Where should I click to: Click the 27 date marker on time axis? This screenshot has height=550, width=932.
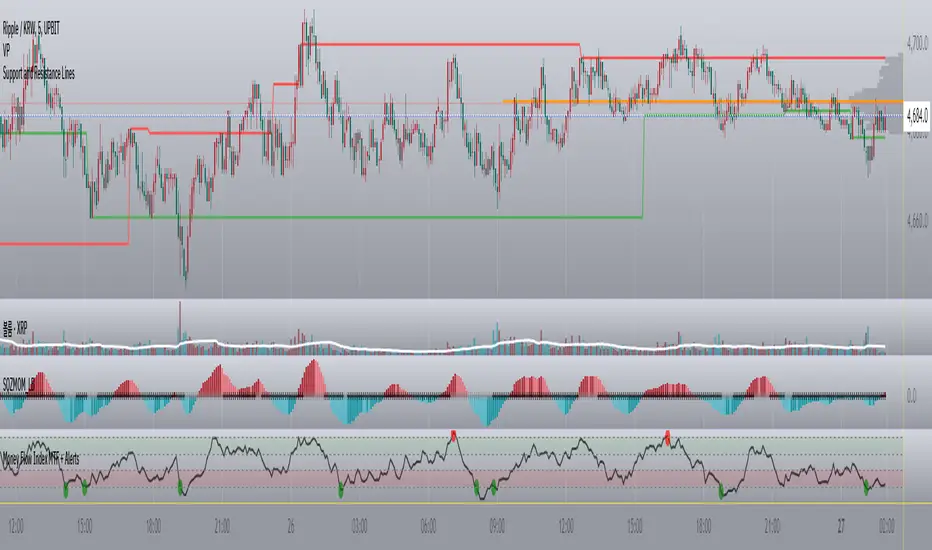(841, 527)
